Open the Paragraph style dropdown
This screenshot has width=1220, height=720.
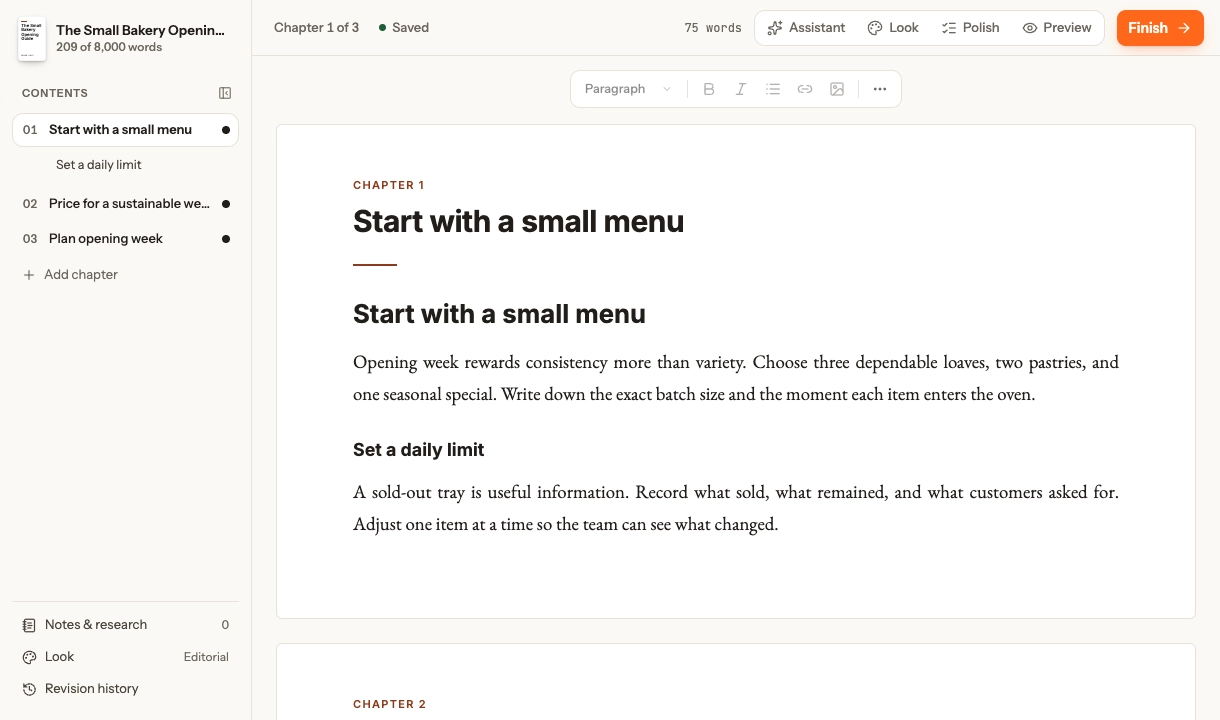click(x=628, y=89)
